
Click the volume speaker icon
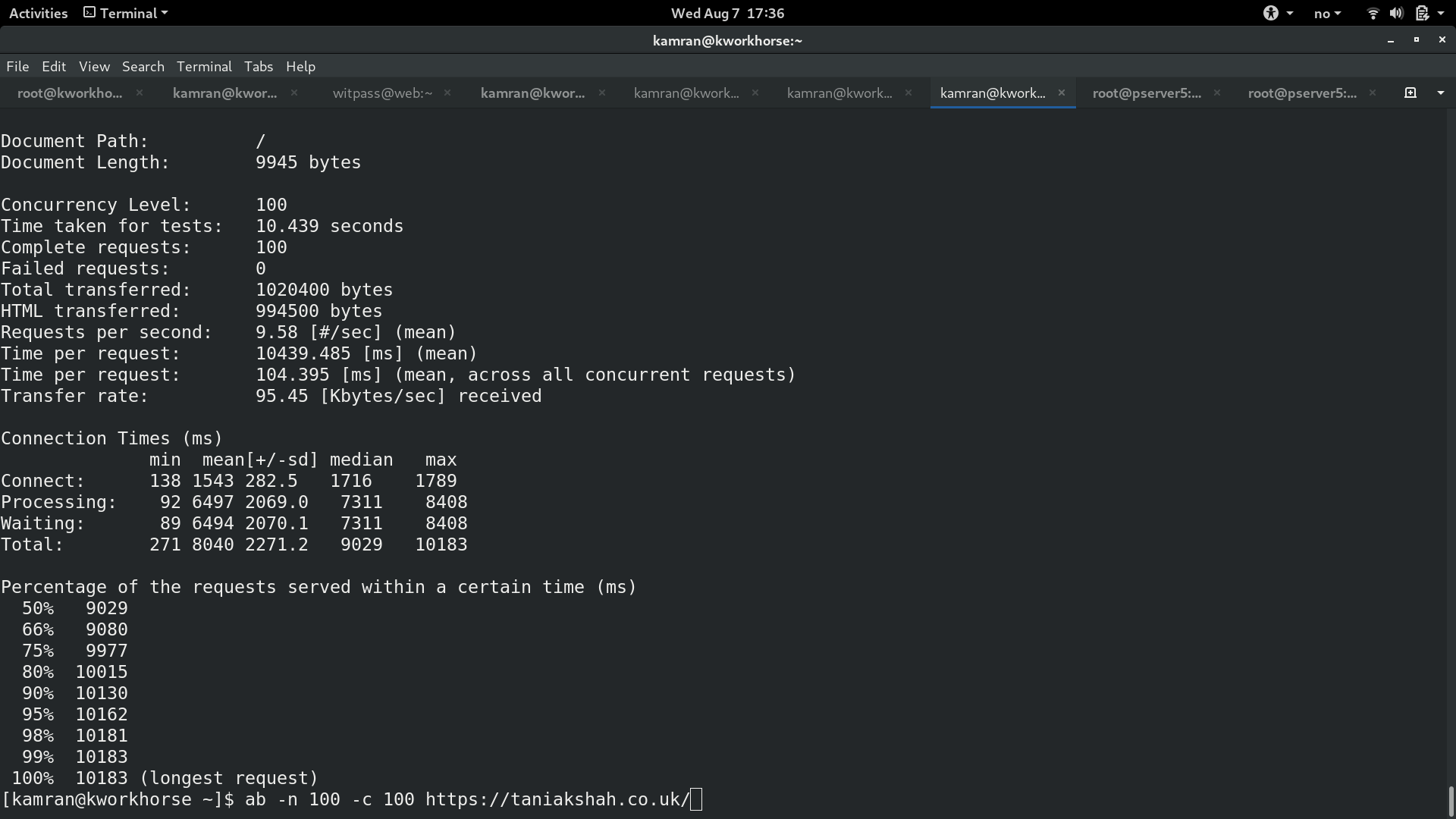[x=1396, y=13]
